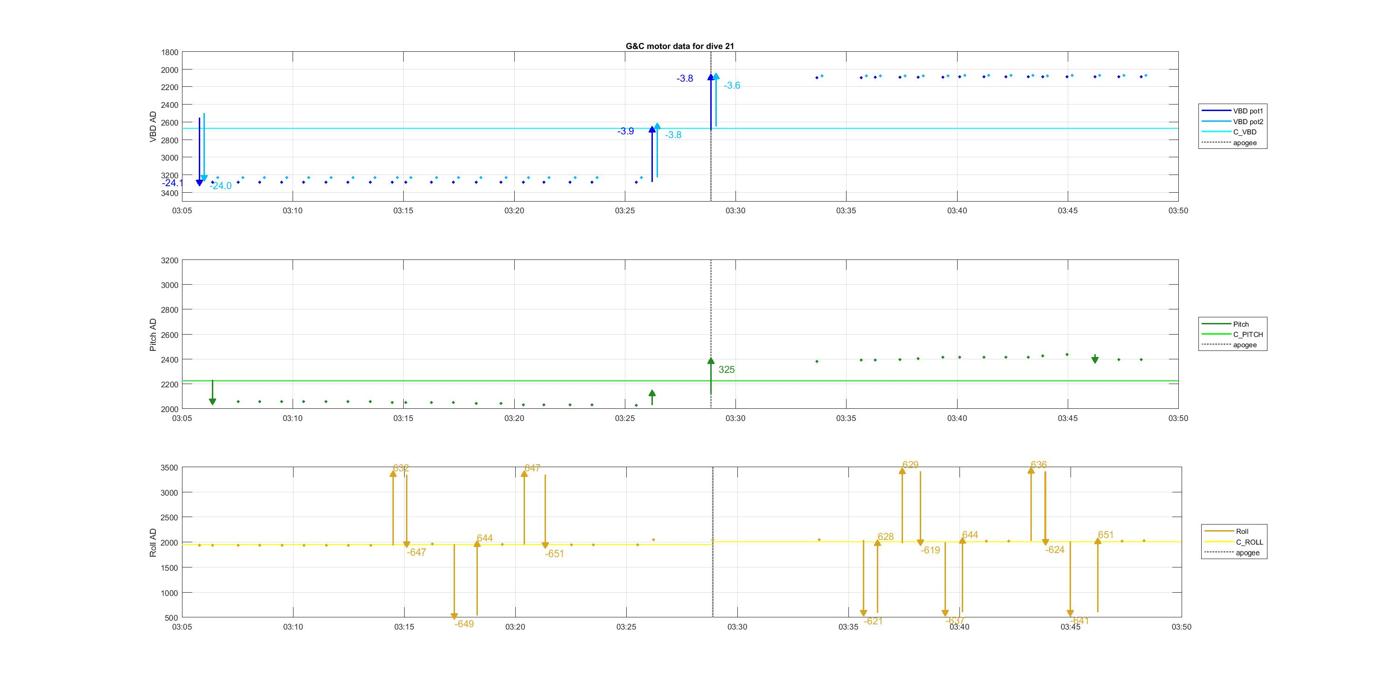
Task: Click the '-3.9' VBD annotation
Action: (x=625, y=131)
